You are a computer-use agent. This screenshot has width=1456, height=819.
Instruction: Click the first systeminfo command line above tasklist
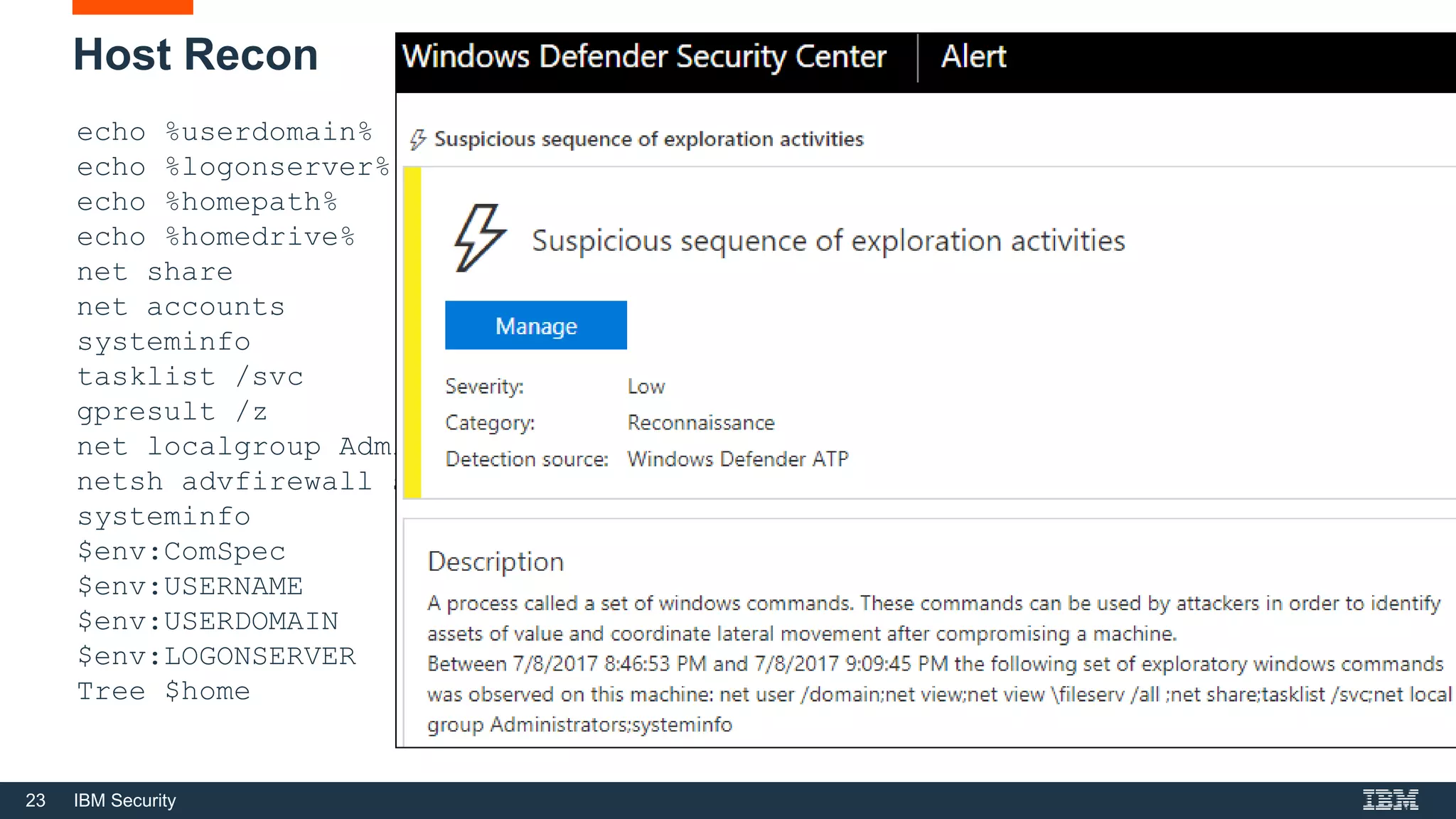point(164,342)
